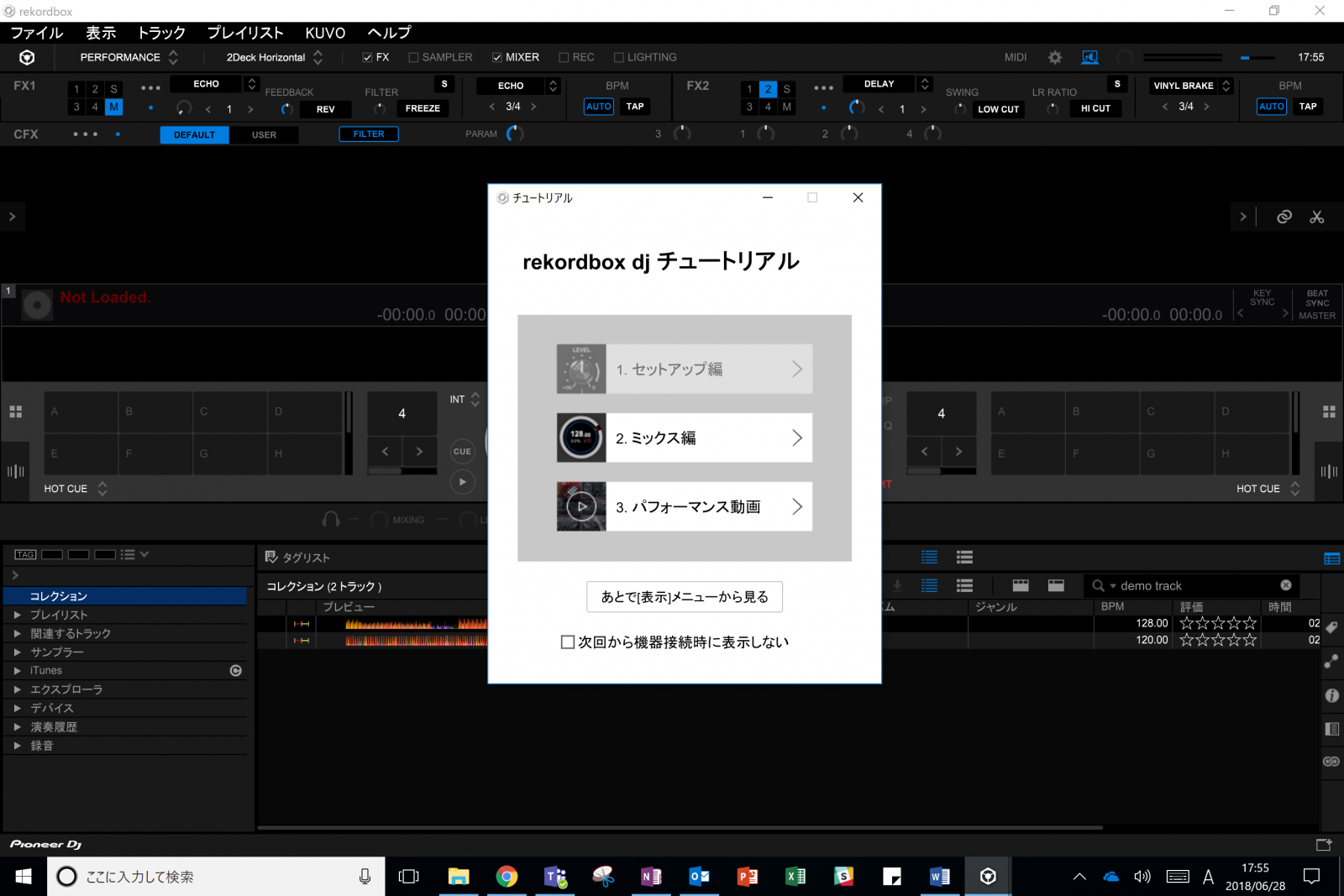The width and height of the screenshot is (1344, 896).
Task: Click the FX2 LOW CUT button
Action: click(998, 109)
